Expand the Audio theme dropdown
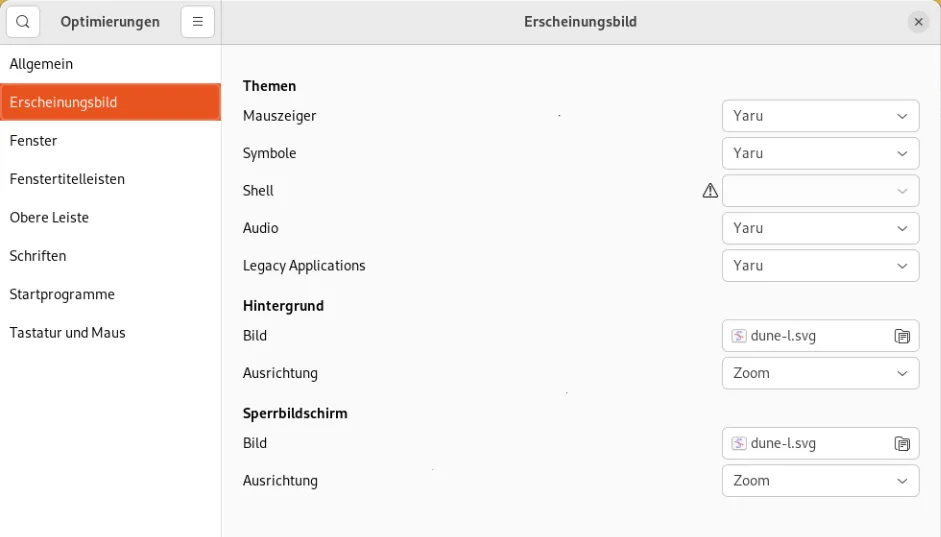 pos(820,228)
